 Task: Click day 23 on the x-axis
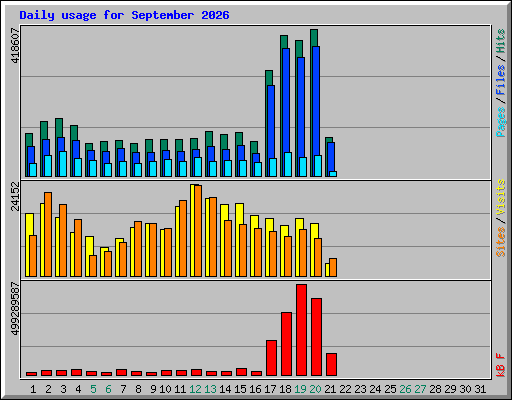pyautogui.click(x=360, y=389)
